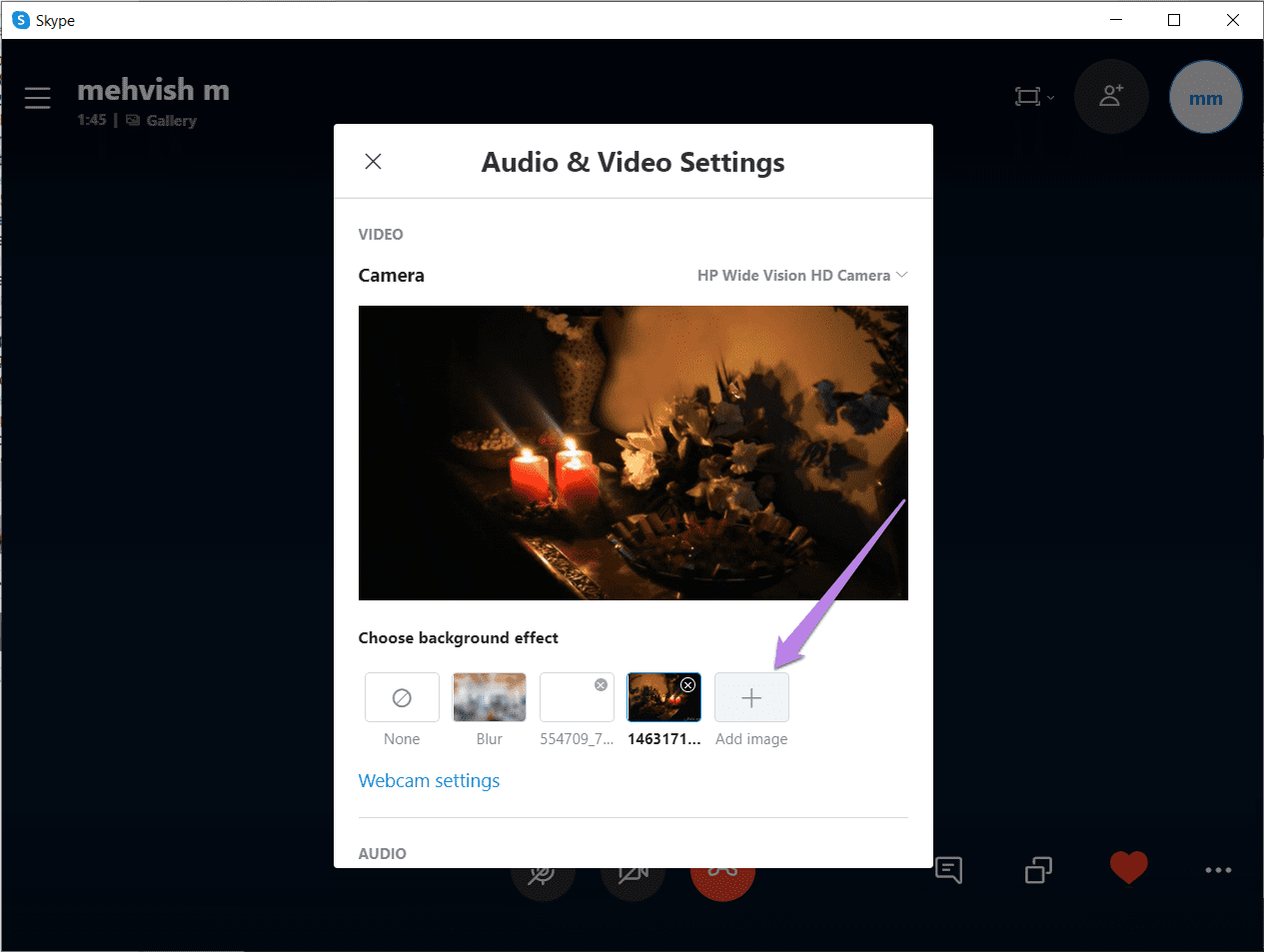This screenshot has height=952, width=1264.
Task: Select the 554709_7 background image
Action: click(577, 697)
